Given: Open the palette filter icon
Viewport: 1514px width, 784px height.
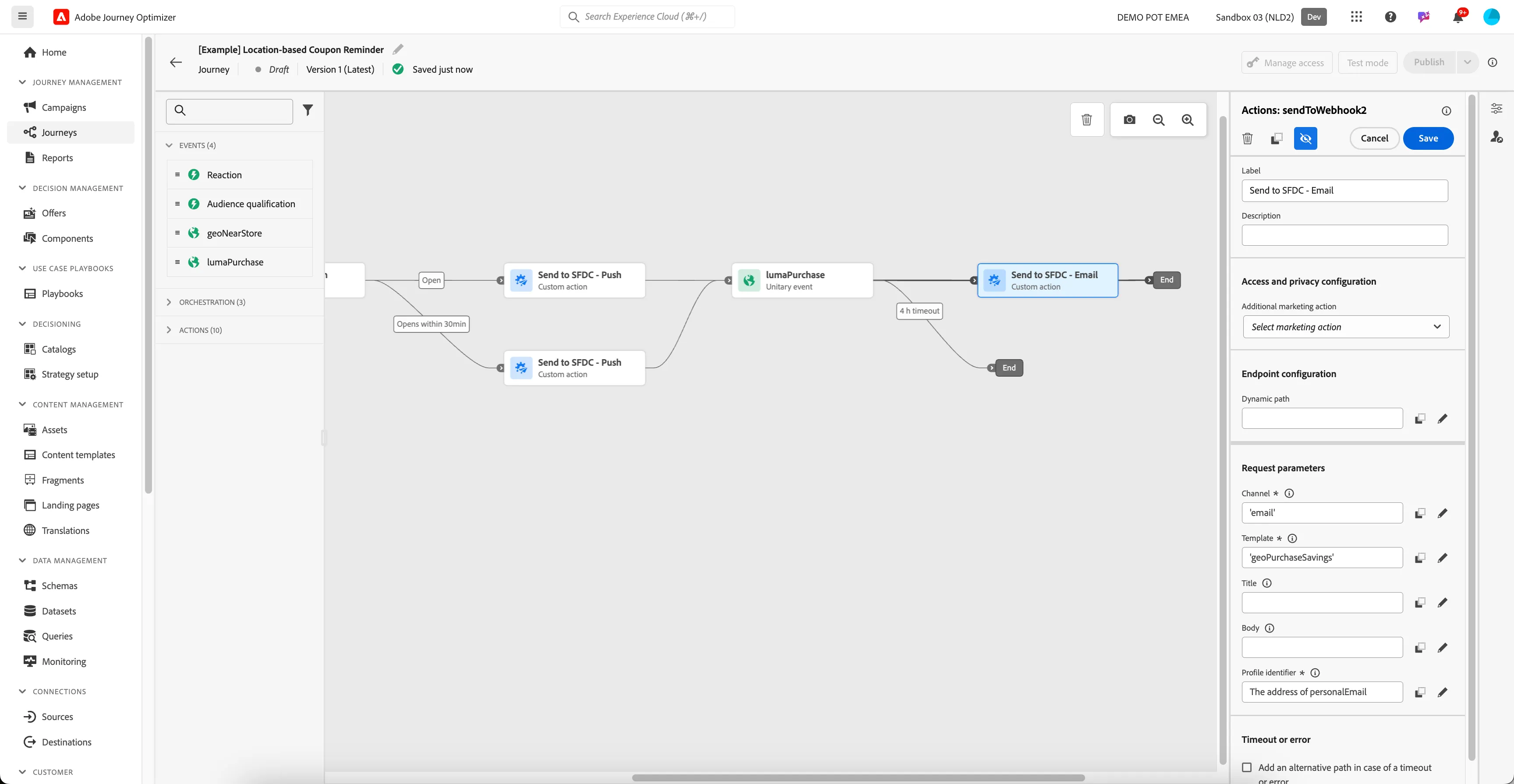Looking at the screenshot, I should click(308, 110).
